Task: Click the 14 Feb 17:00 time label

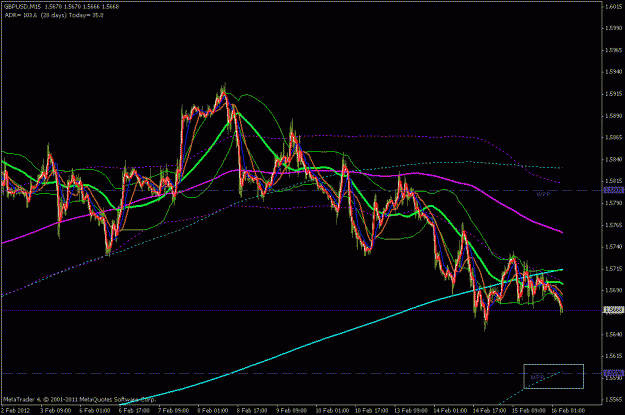Action: [x=489, y=410]
